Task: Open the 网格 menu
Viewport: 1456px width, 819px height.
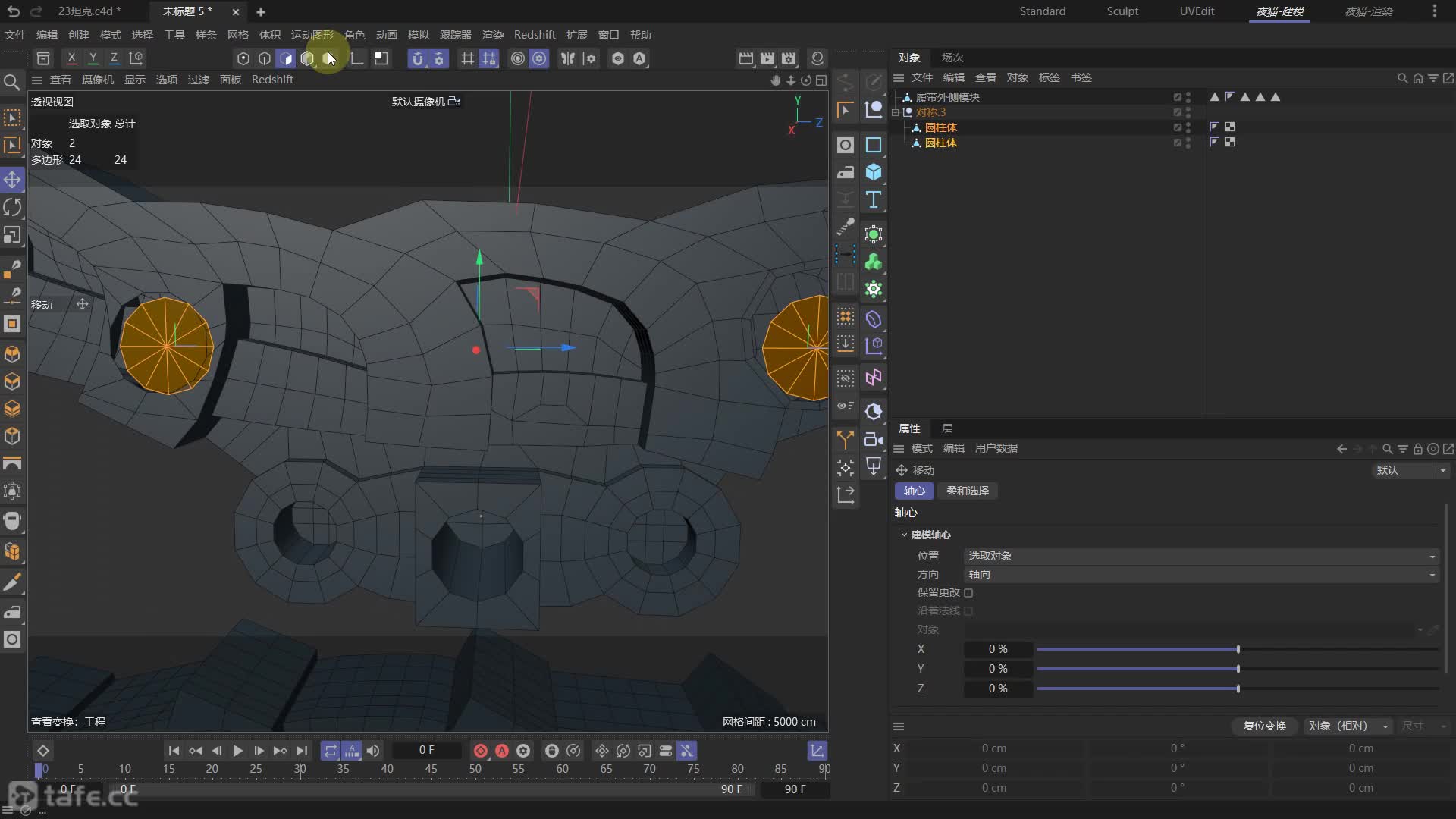Action: pos(237,35)
